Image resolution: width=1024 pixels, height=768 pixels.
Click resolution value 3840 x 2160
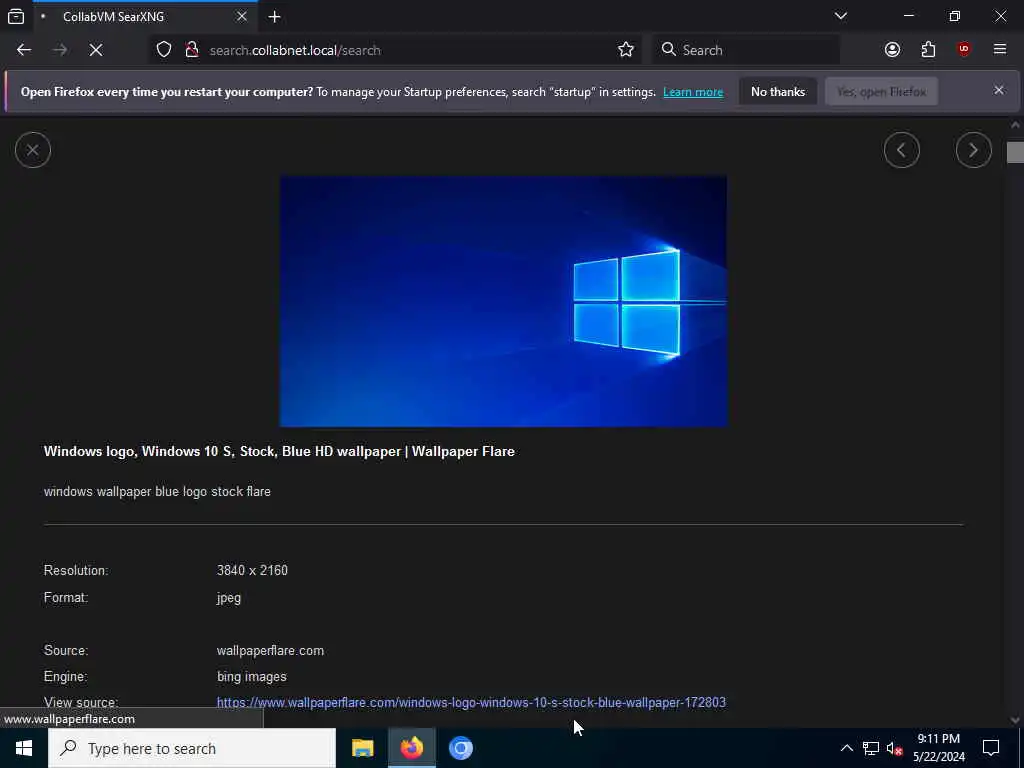252,570
